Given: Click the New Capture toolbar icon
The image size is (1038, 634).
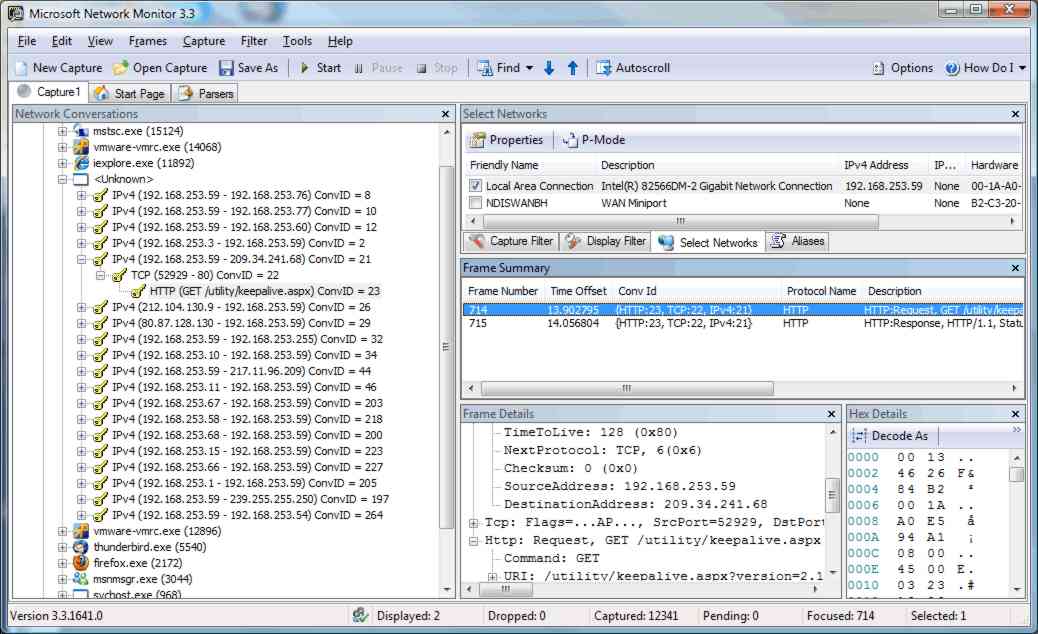Looking at the screenshot, I should click(x=22, y=68).
